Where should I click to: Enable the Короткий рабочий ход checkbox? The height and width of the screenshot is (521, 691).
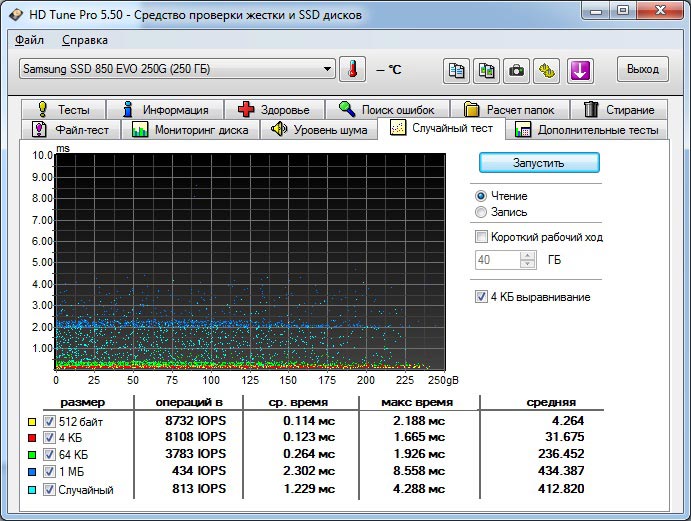(482, 237)
